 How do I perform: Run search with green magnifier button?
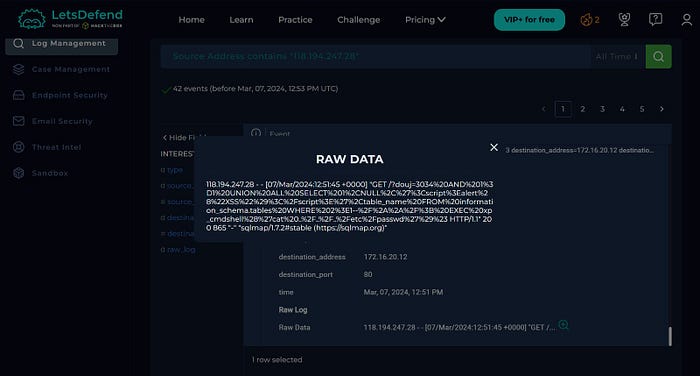[658, 56]
